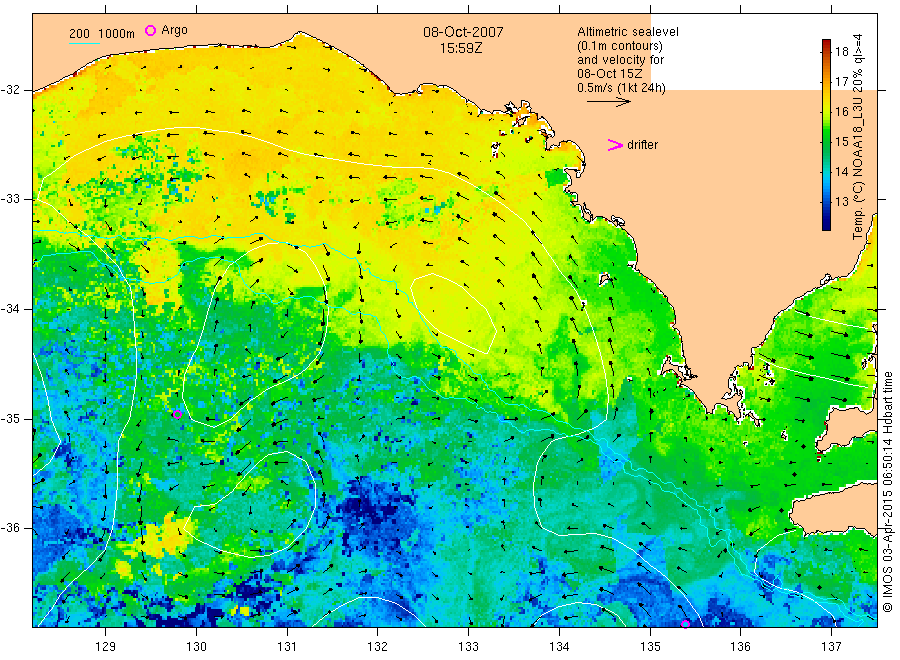Click the 131 longitude axis label

coord(287,647)
